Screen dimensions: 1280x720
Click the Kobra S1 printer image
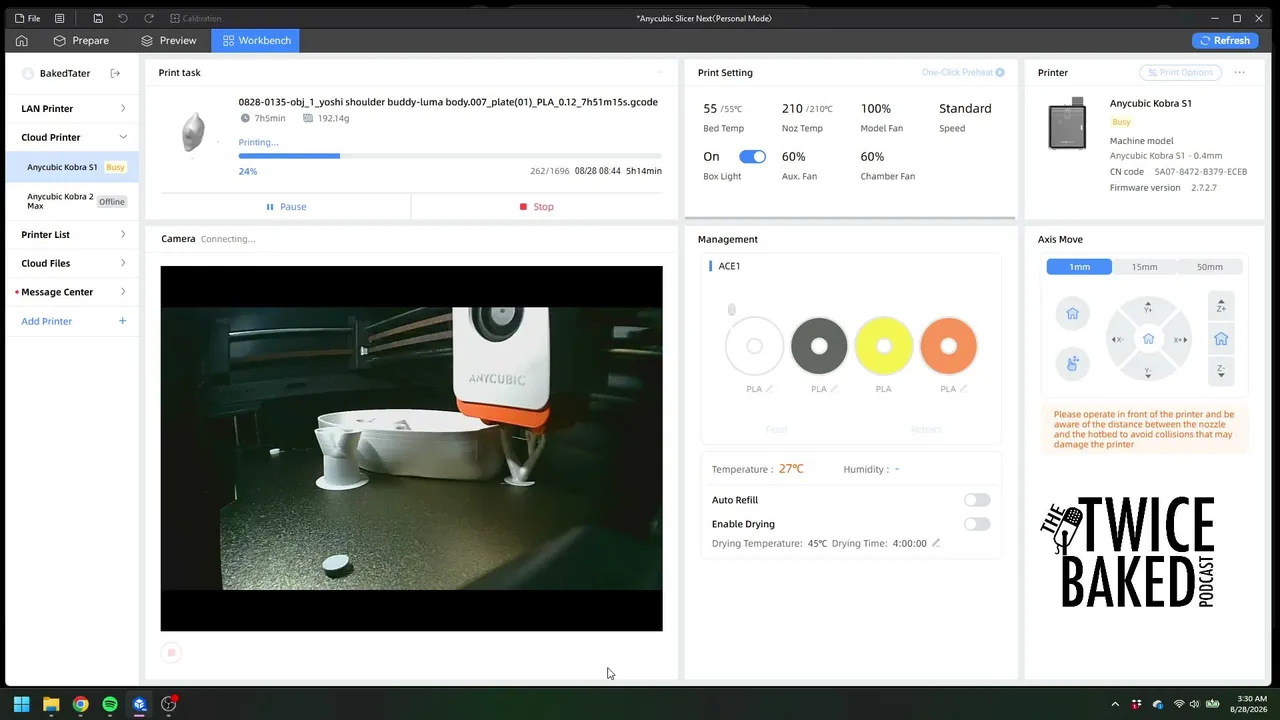tap(1067, 124)
